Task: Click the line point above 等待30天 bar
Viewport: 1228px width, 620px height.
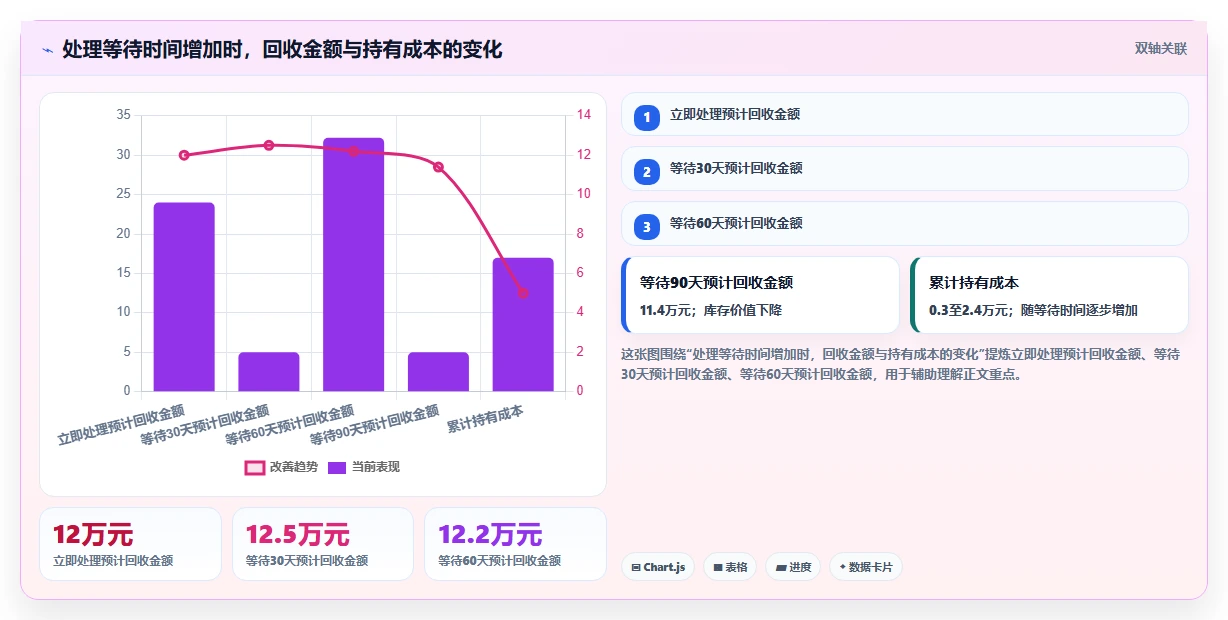Action: 269,145
